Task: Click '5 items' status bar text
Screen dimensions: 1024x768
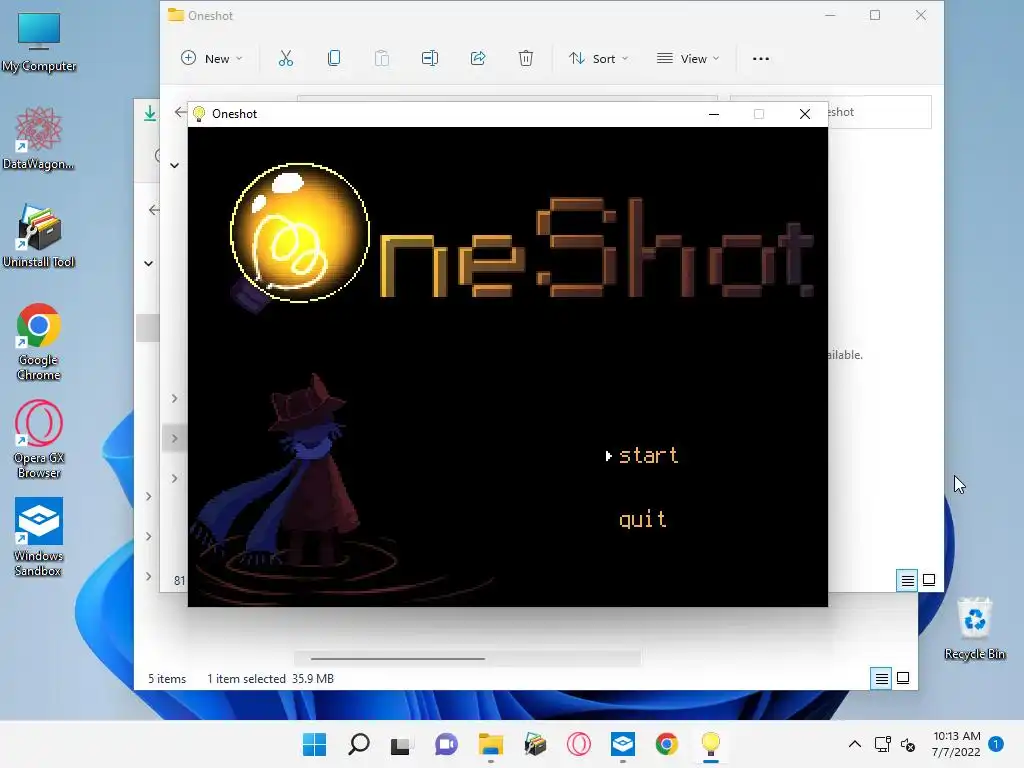Action: 167,679
